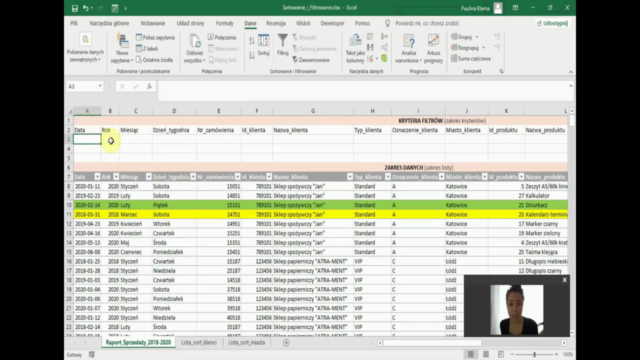Switch to Recenzja tab
This screenshot has height=360, width=640.
pyautogui.click(x=276, y=23)
